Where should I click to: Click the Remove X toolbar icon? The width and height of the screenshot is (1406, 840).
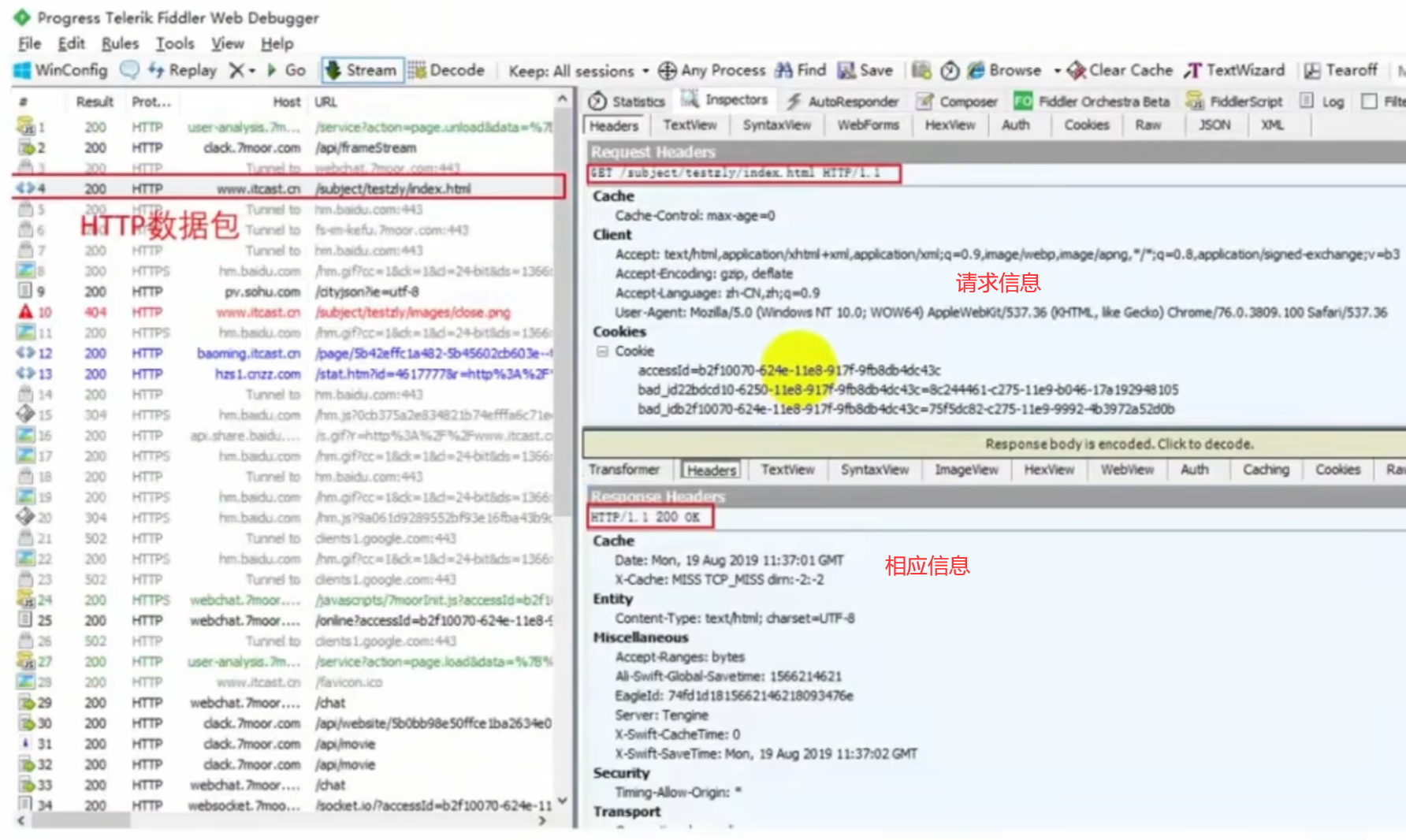point(236,70)
